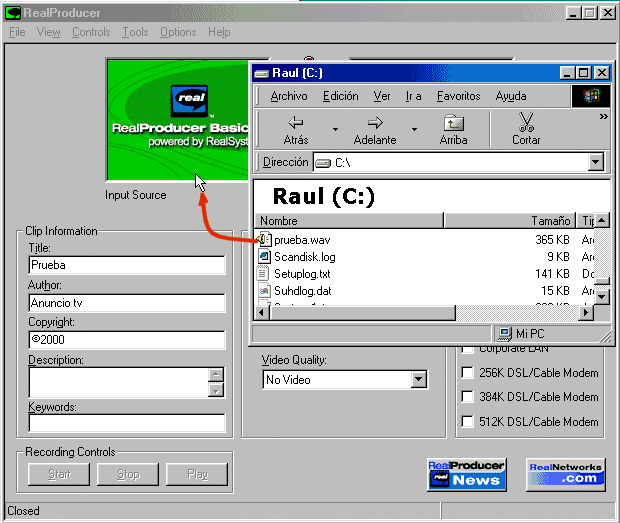Image resolution: width=620 pixels, height=523 pixels.
Task: Open the dropdown arrow next to Atrás
Action: click(x=335, y=129)
